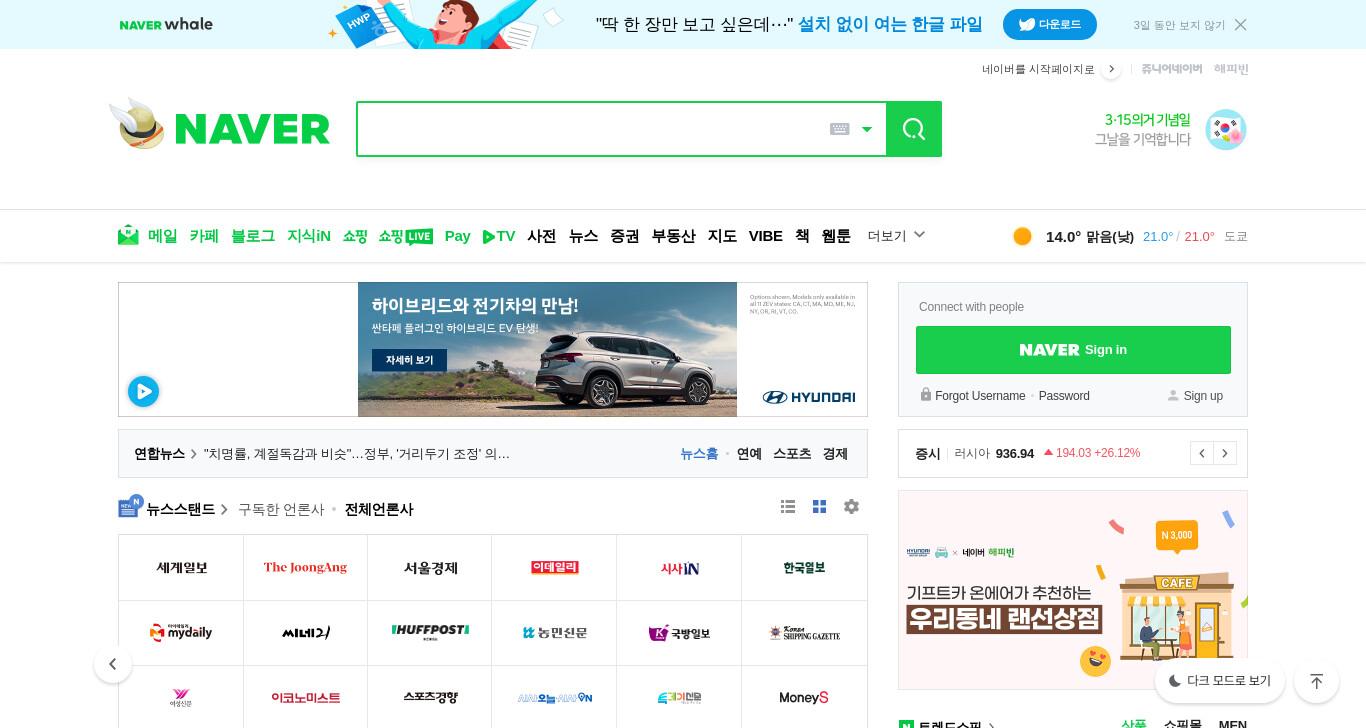Open Naver TV play icon link
The image size is (1366, 728).
coord(498,236)
